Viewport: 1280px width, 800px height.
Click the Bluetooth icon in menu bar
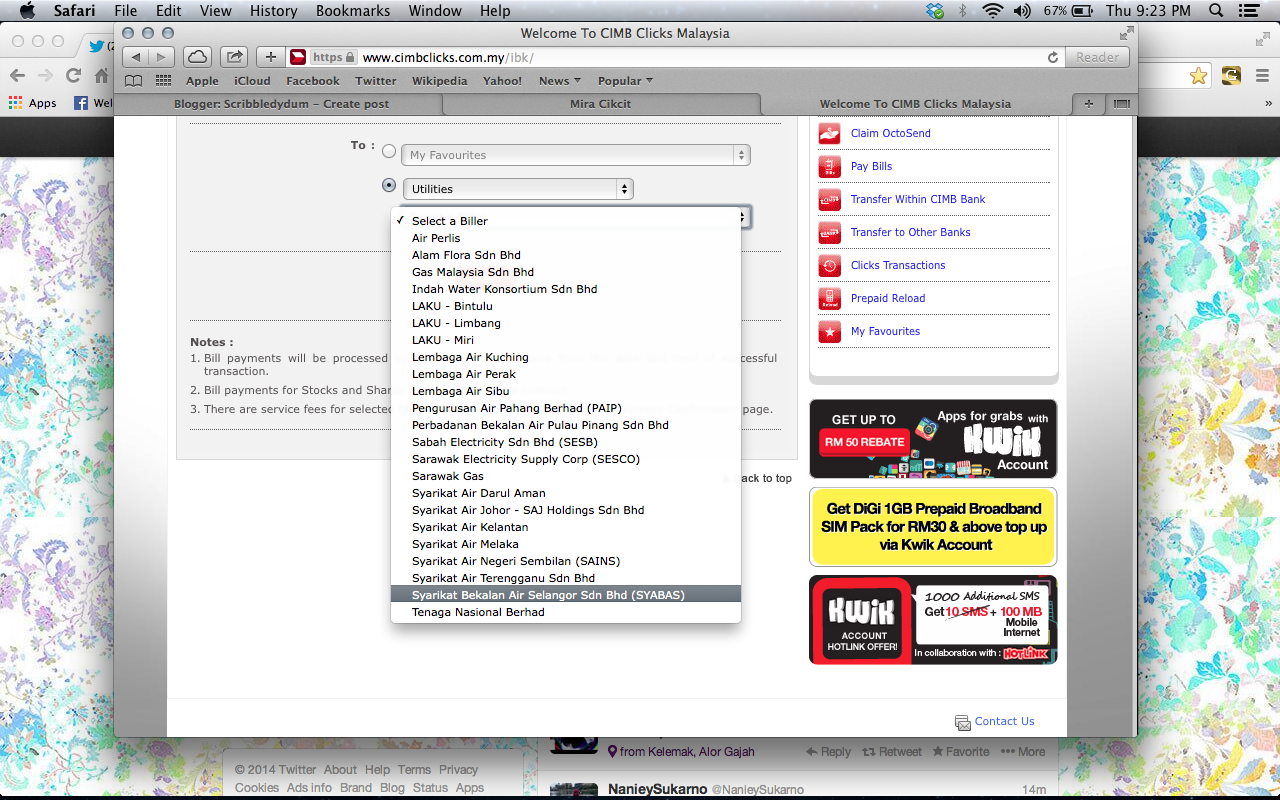click(x=963, y=11)
